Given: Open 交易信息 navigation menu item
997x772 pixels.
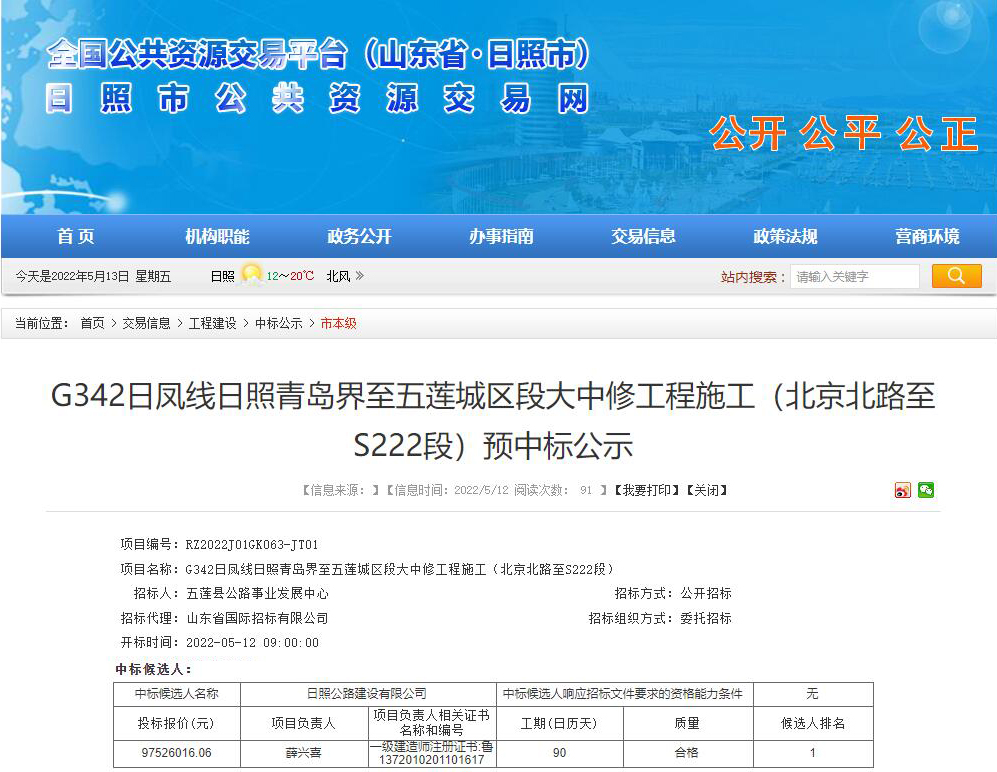Looking at the screenshot, I should click(x=643, y=237).
